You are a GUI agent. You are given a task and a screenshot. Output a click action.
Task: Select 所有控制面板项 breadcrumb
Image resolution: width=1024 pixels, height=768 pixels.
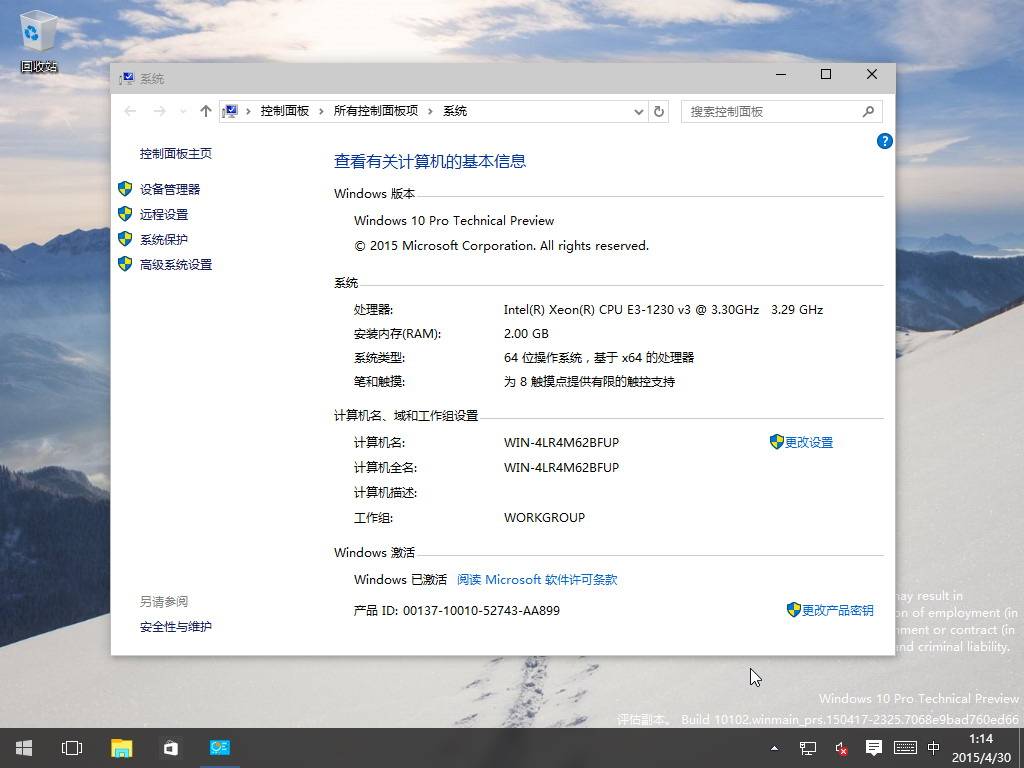pos(376,111)
